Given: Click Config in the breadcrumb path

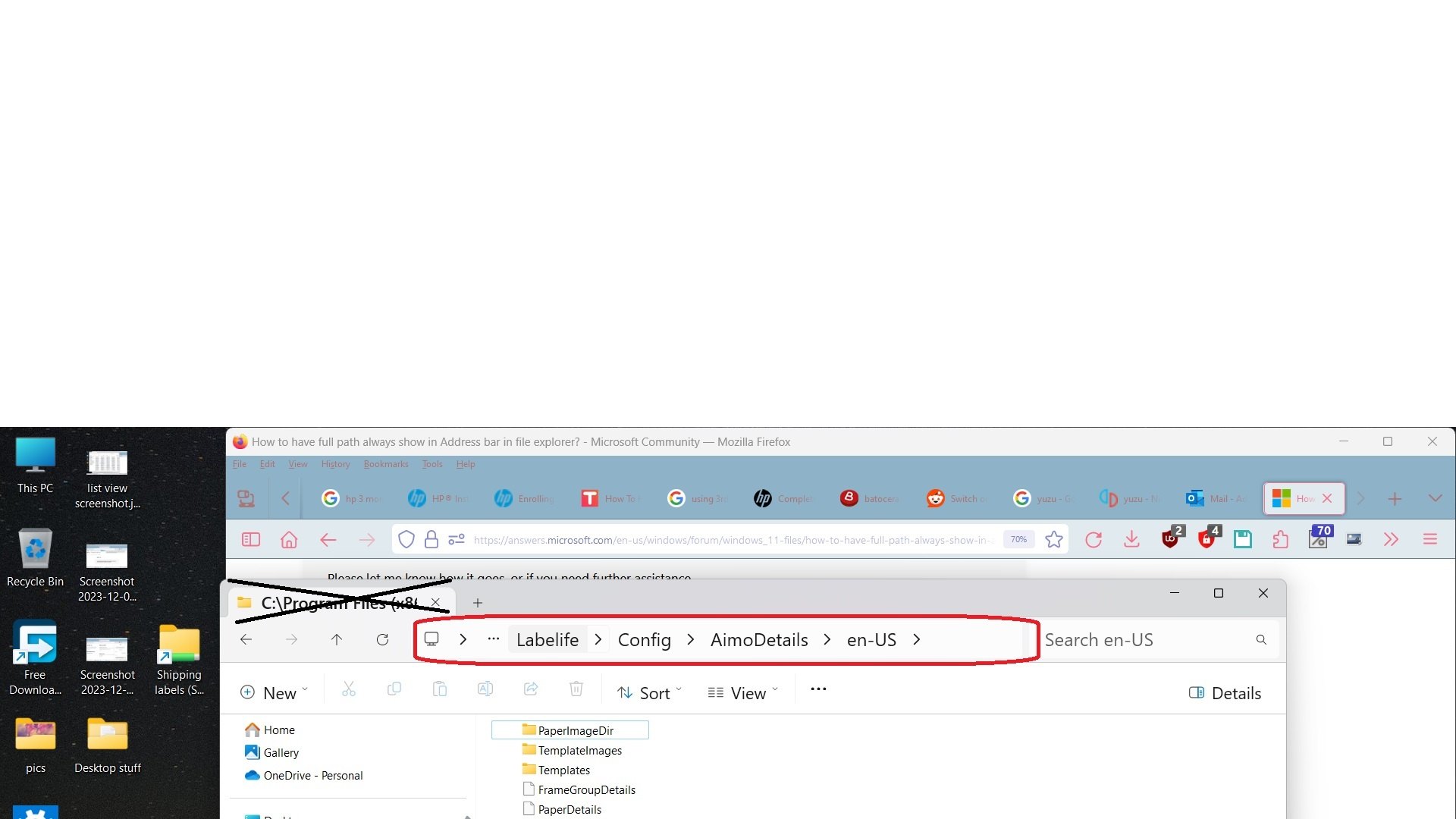Looking at the screenshot, I should tap(644, 639).
